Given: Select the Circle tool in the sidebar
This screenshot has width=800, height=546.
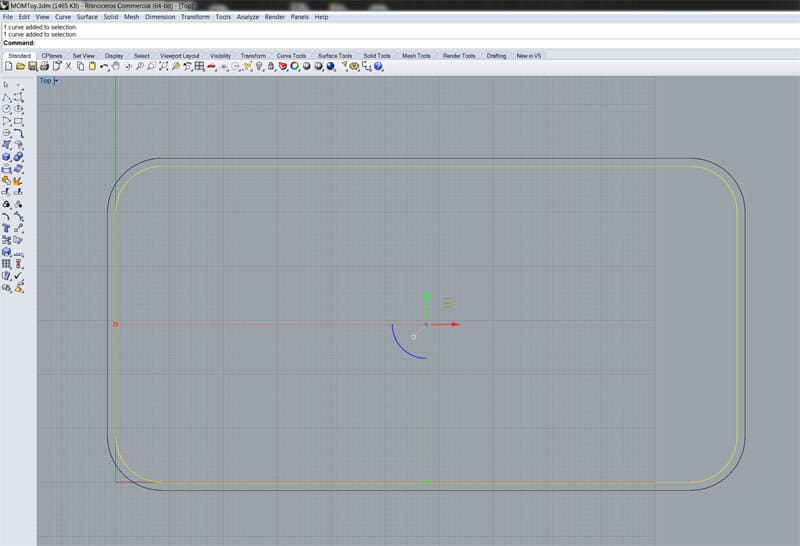Looking at the screenshot, I should click(x=6, y=109).
